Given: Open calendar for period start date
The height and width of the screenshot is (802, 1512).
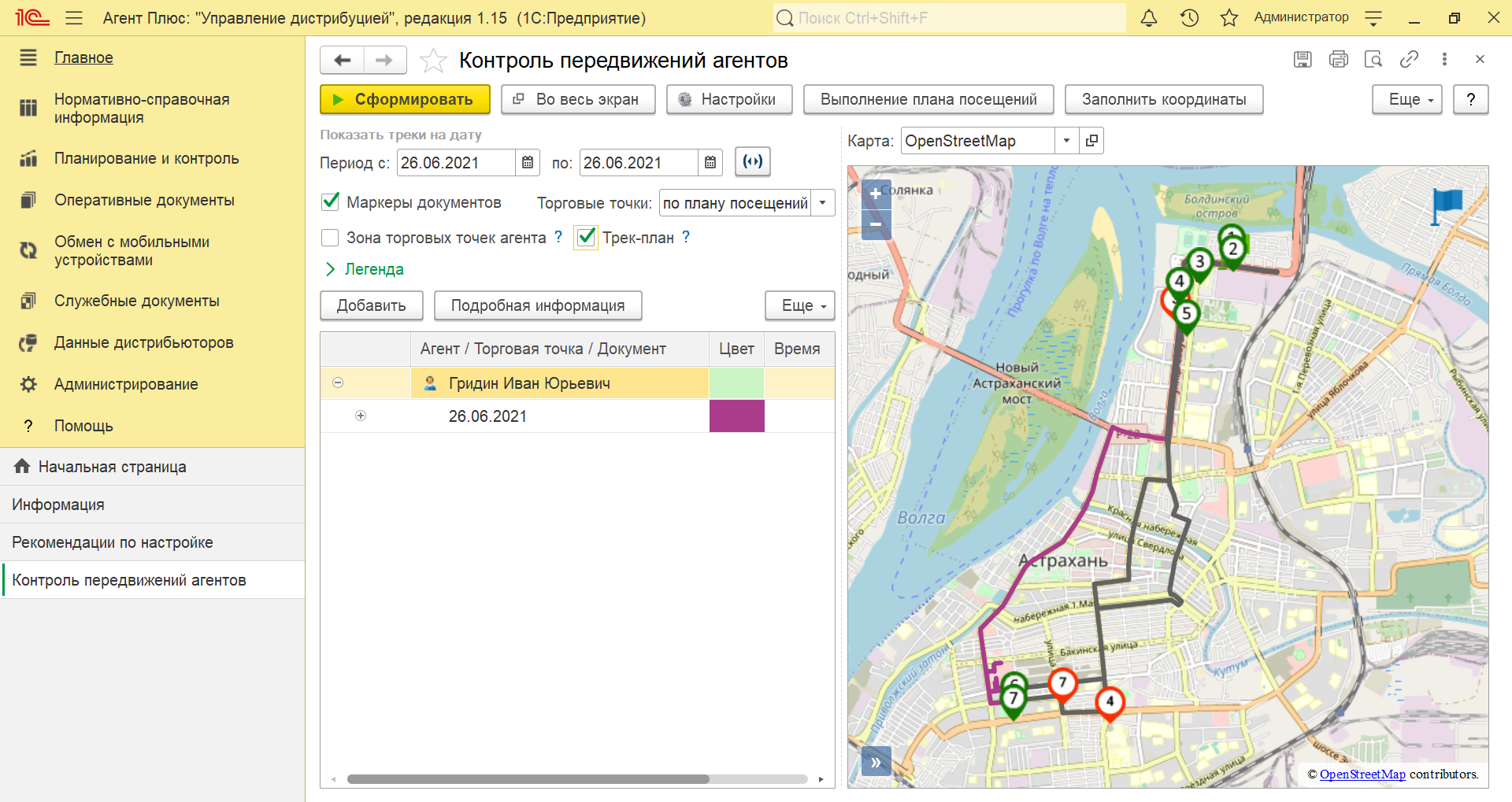Looking at the screenshot, I should pos(528,162).
